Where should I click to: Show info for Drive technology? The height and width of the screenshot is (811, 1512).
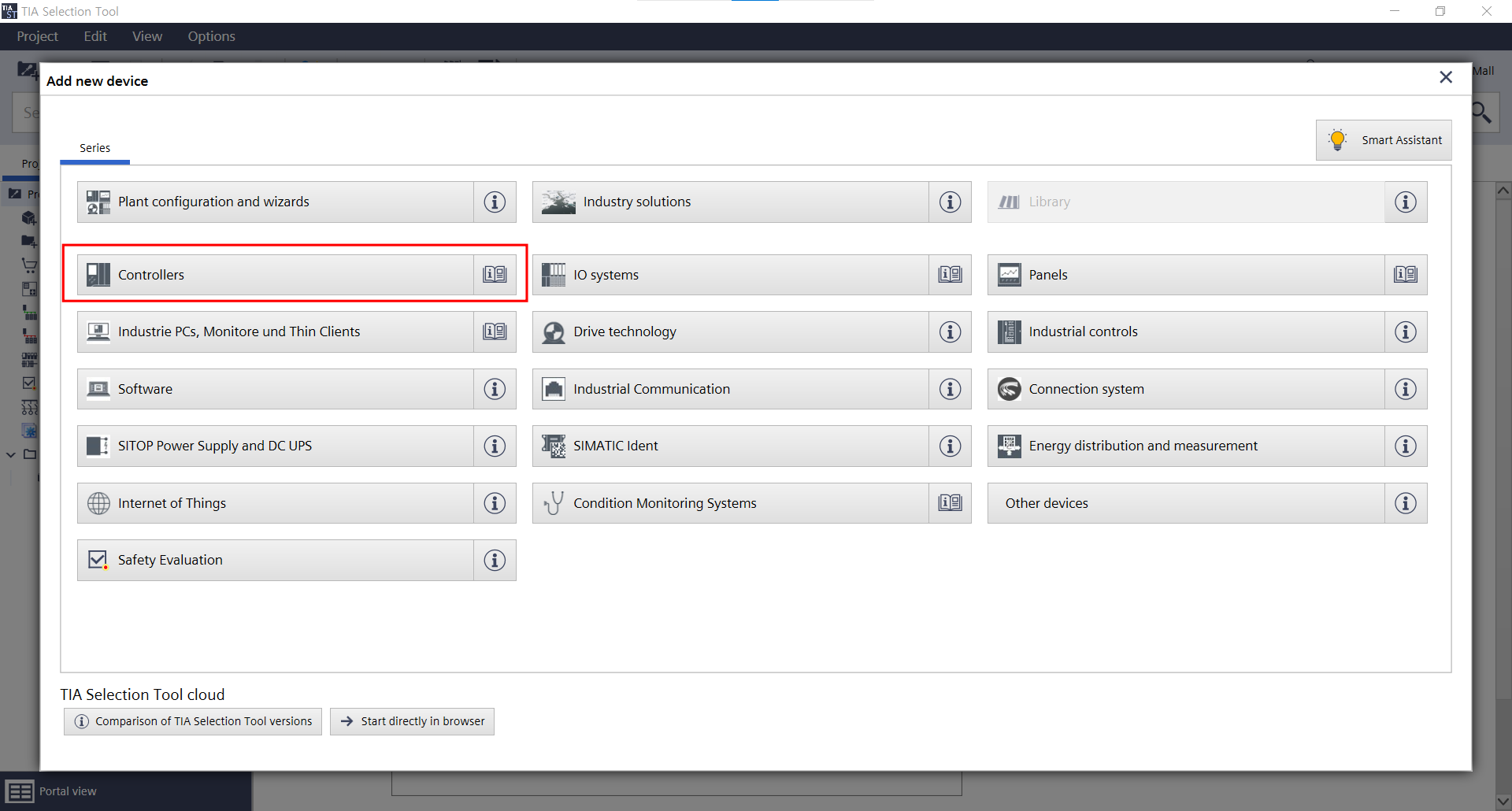[950, 331]
